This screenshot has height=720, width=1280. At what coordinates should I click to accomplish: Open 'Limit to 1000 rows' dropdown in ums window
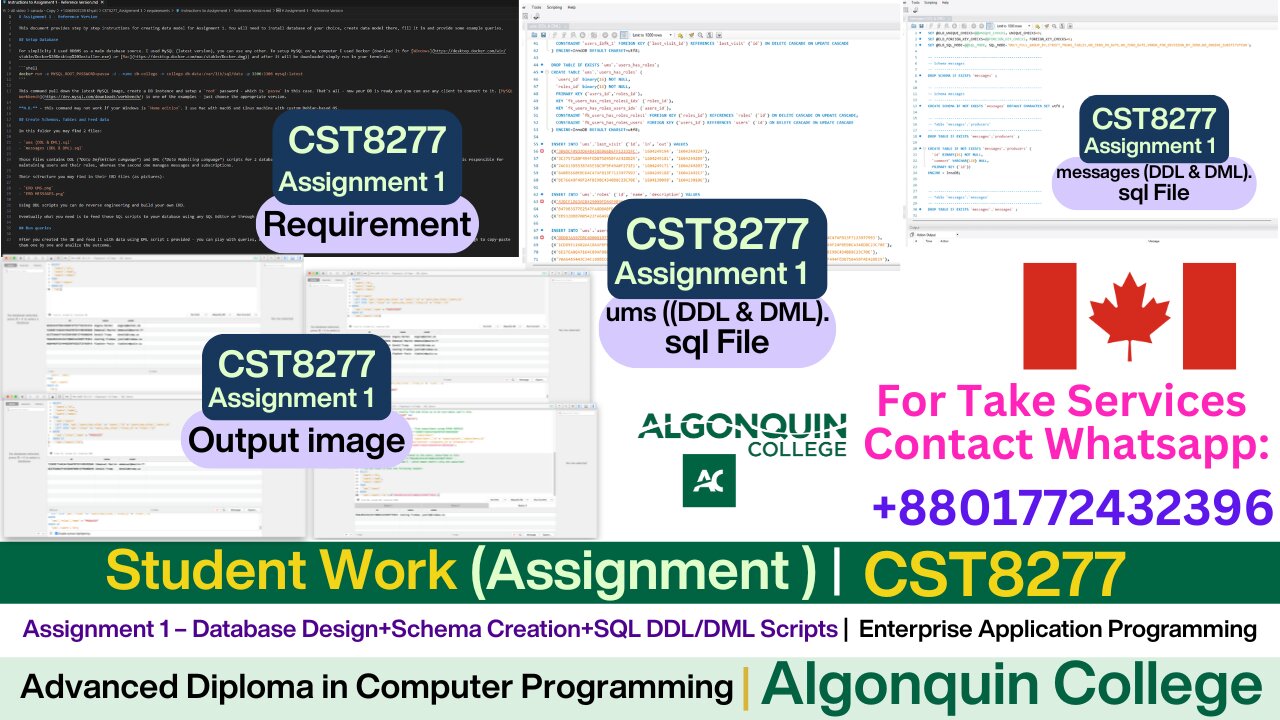point(653,35)
